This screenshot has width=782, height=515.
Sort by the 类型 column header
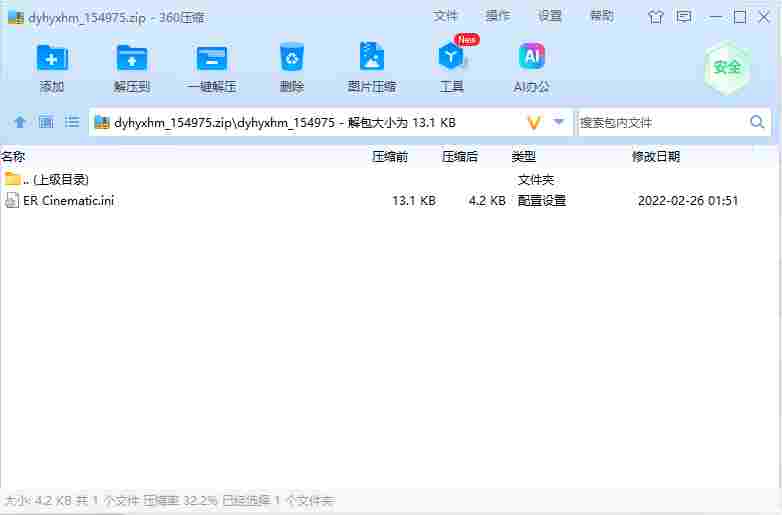point(524,157)
